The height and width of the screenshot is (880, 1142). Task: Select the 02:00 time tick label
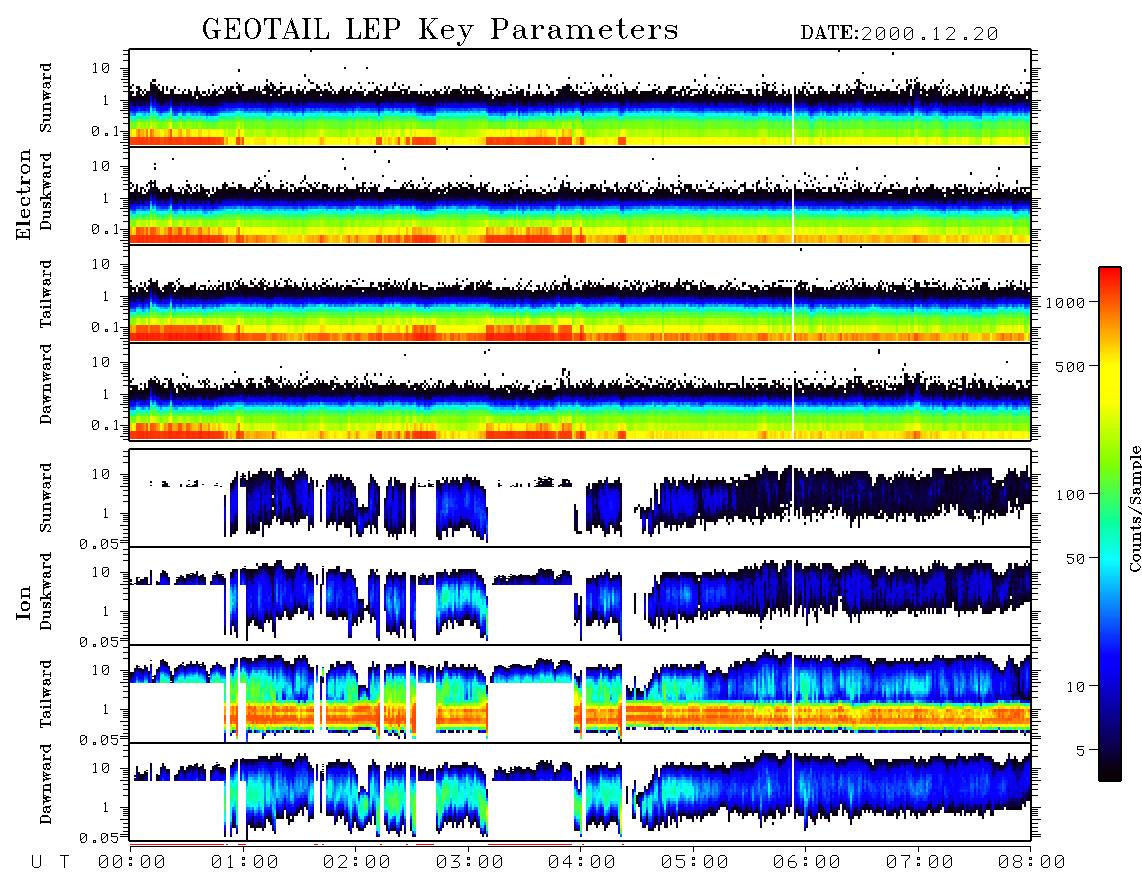pyautogui.click(x=357, y=863)
